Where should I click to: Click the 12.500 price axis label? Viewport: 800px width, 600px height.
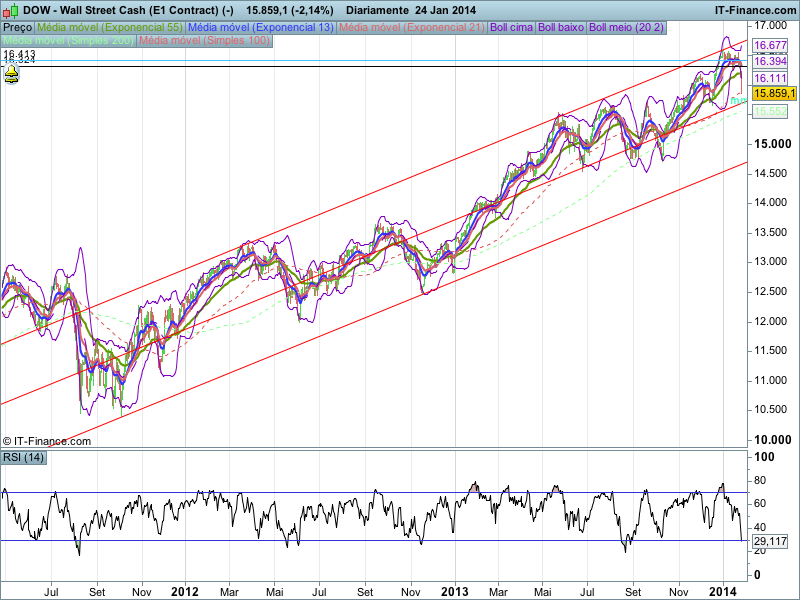[x=770, y=291]
